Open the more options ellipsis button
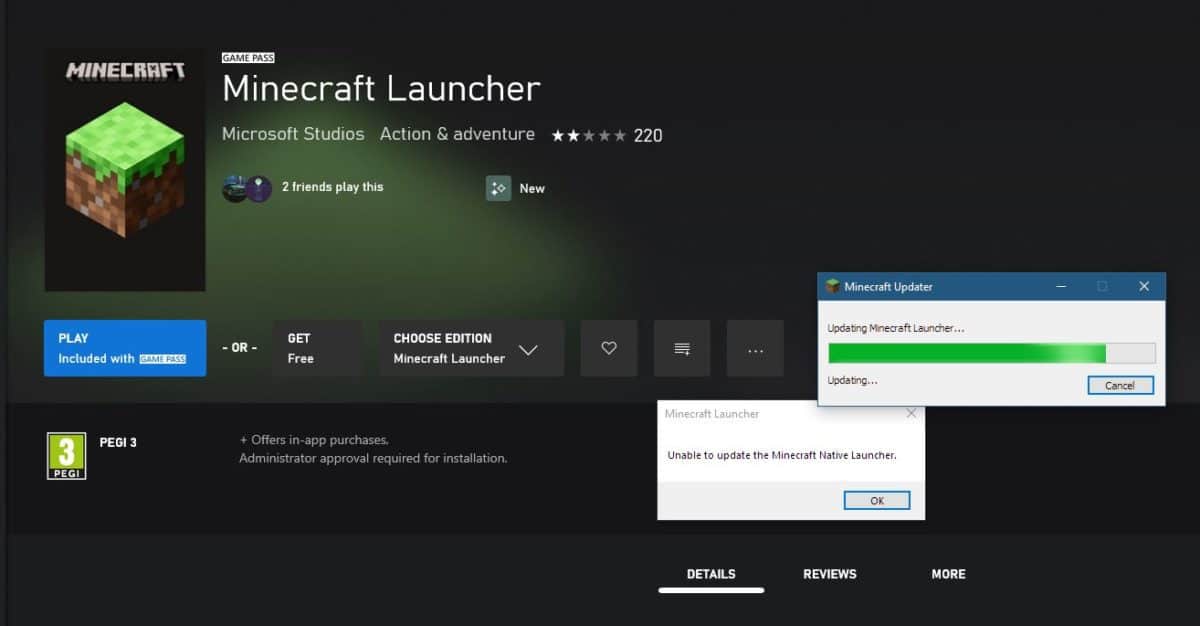This screenshot has width=1200, height=626. point(755,348)
